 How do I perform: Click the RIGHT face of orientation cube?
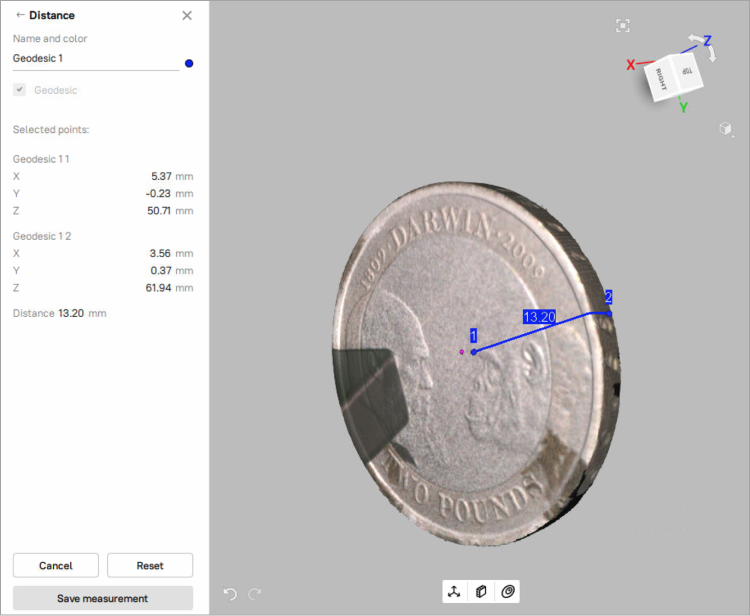coord(661,80)
